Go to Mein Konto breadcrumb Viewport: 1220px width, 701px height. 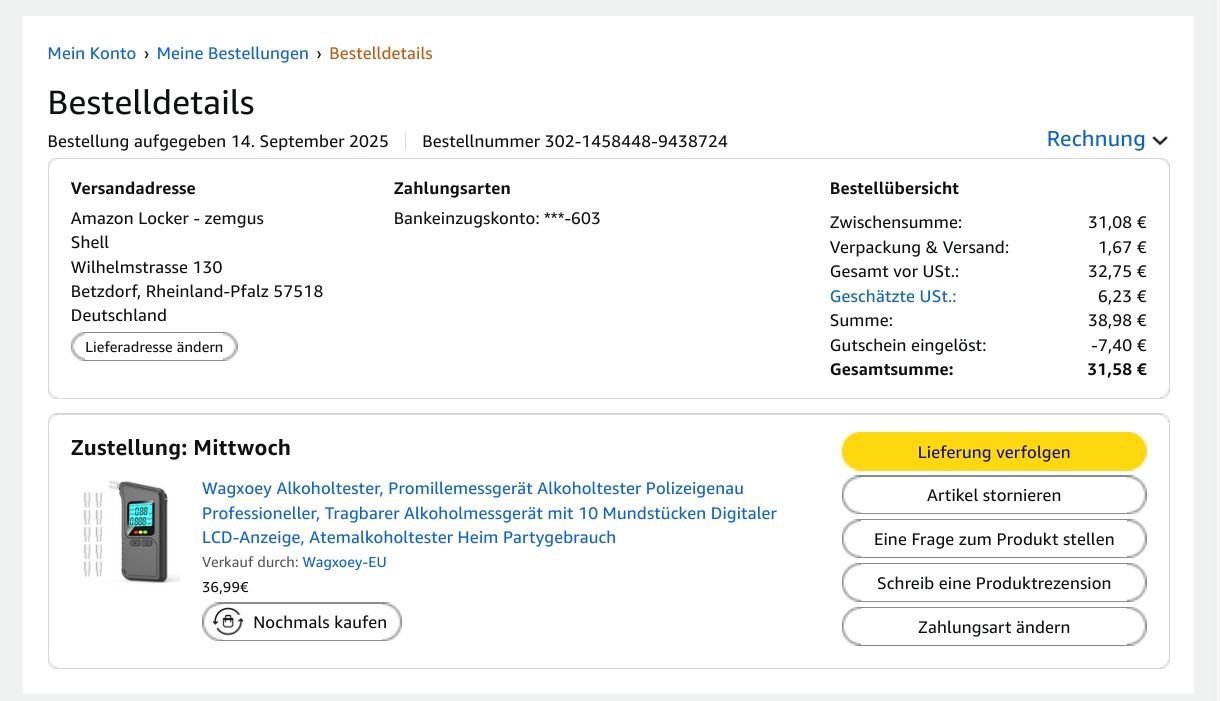[x=92, y=54]
